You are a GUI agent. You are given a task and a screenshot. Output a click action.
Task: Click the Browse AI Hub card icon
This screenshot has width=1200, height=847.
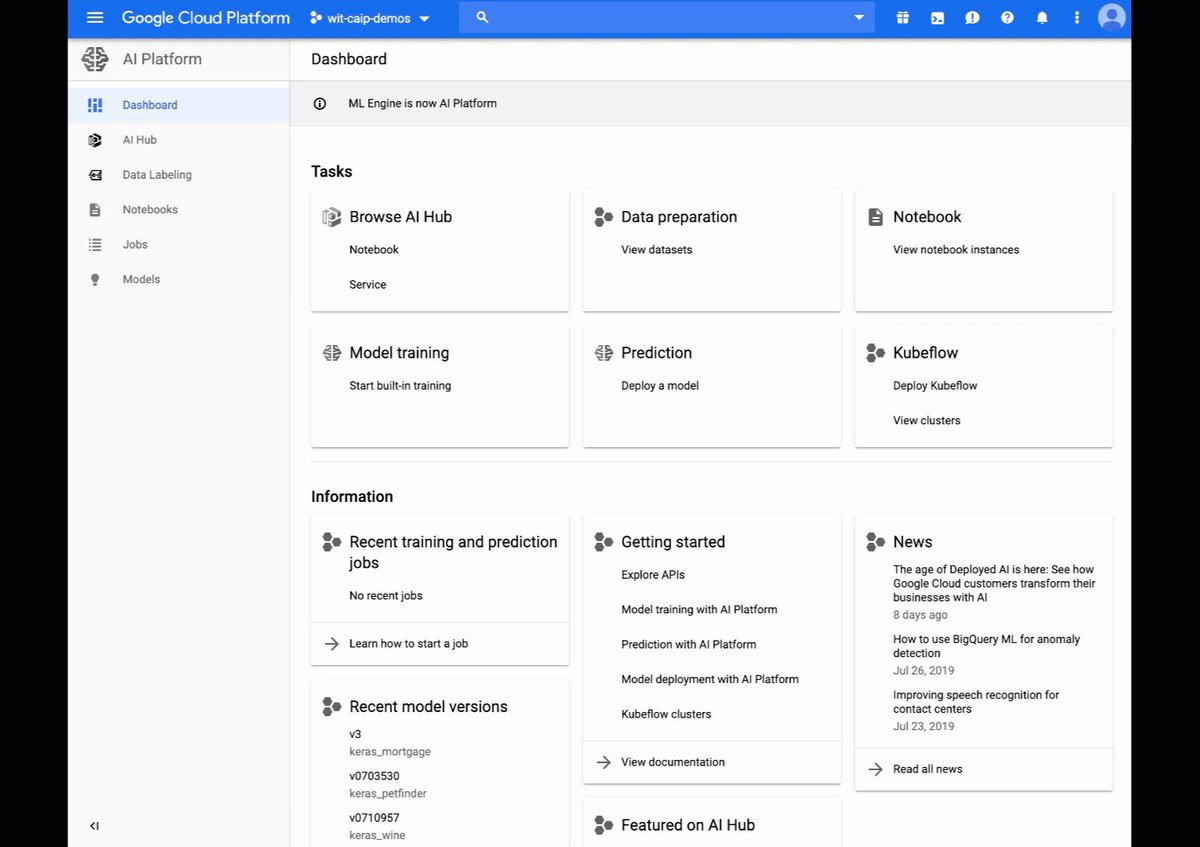tap(332, 217)
